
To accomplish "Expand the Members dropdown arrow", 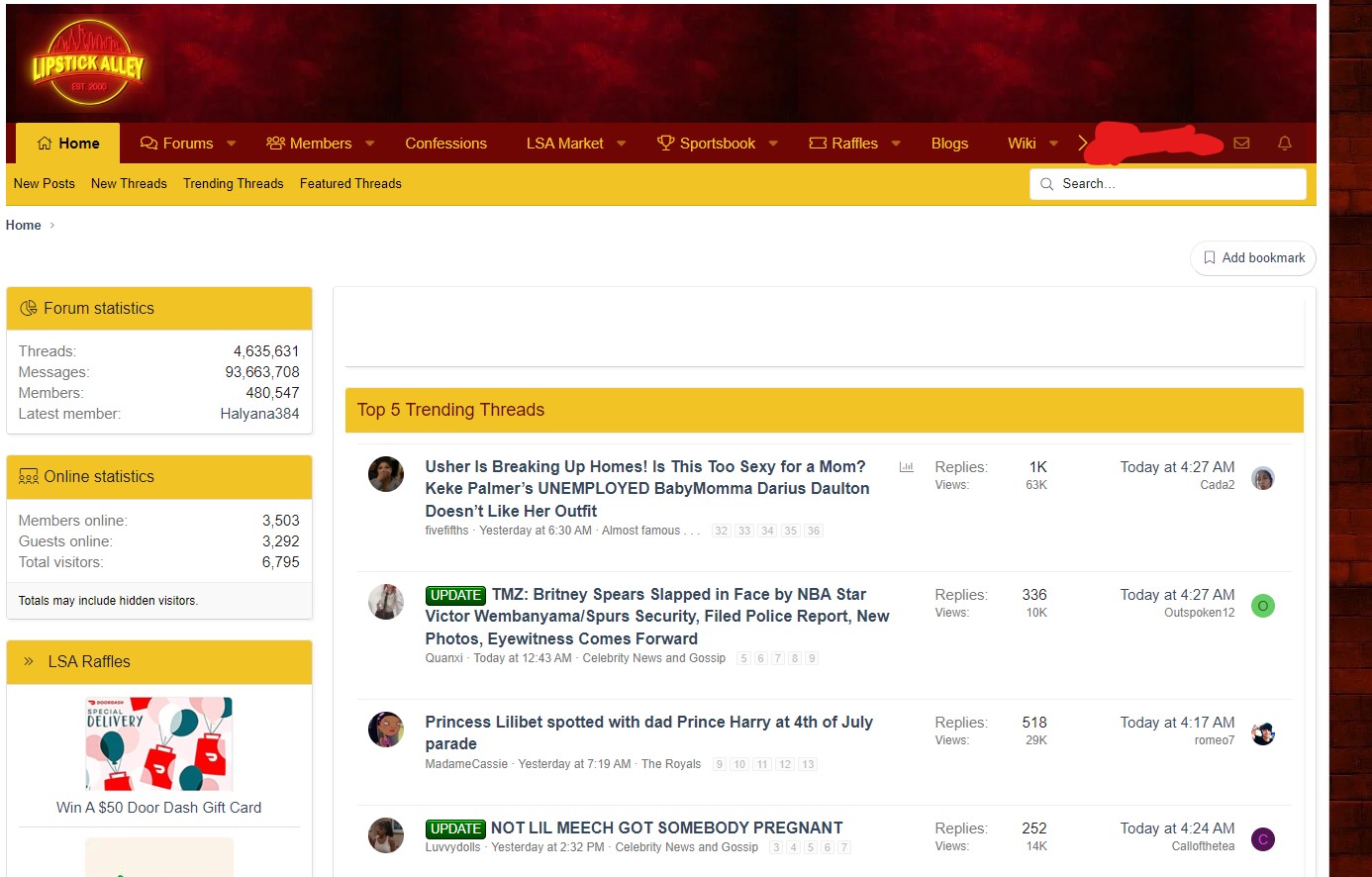I will click(x=370, y=144).
